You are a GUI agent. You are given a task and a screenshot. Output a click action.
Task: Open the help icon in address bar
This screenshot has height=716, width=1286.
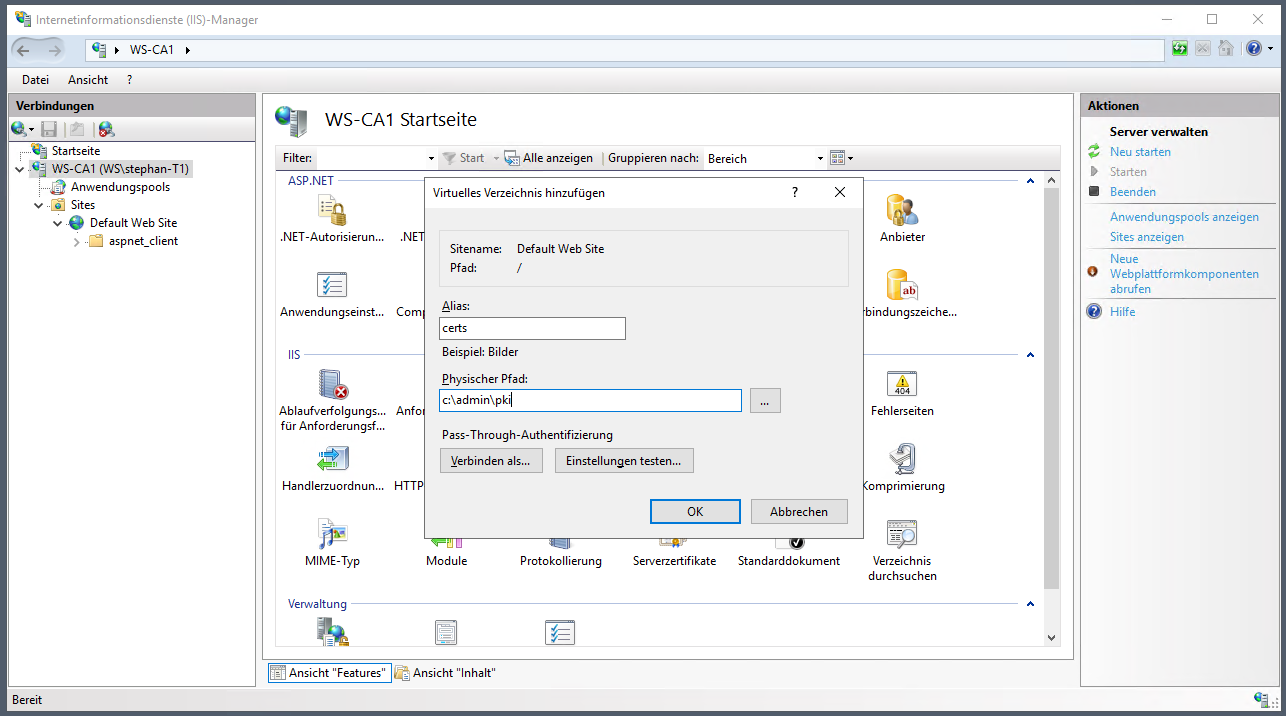pos(1254,49)
